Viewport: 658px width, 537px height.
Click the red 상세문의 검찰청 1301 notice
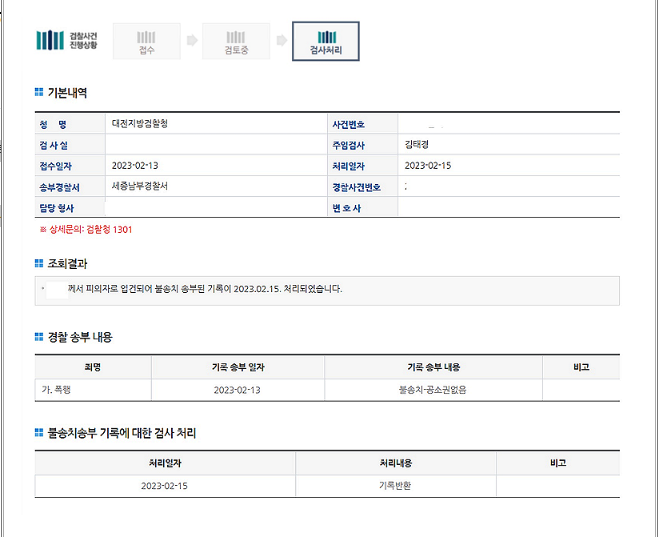85,229
